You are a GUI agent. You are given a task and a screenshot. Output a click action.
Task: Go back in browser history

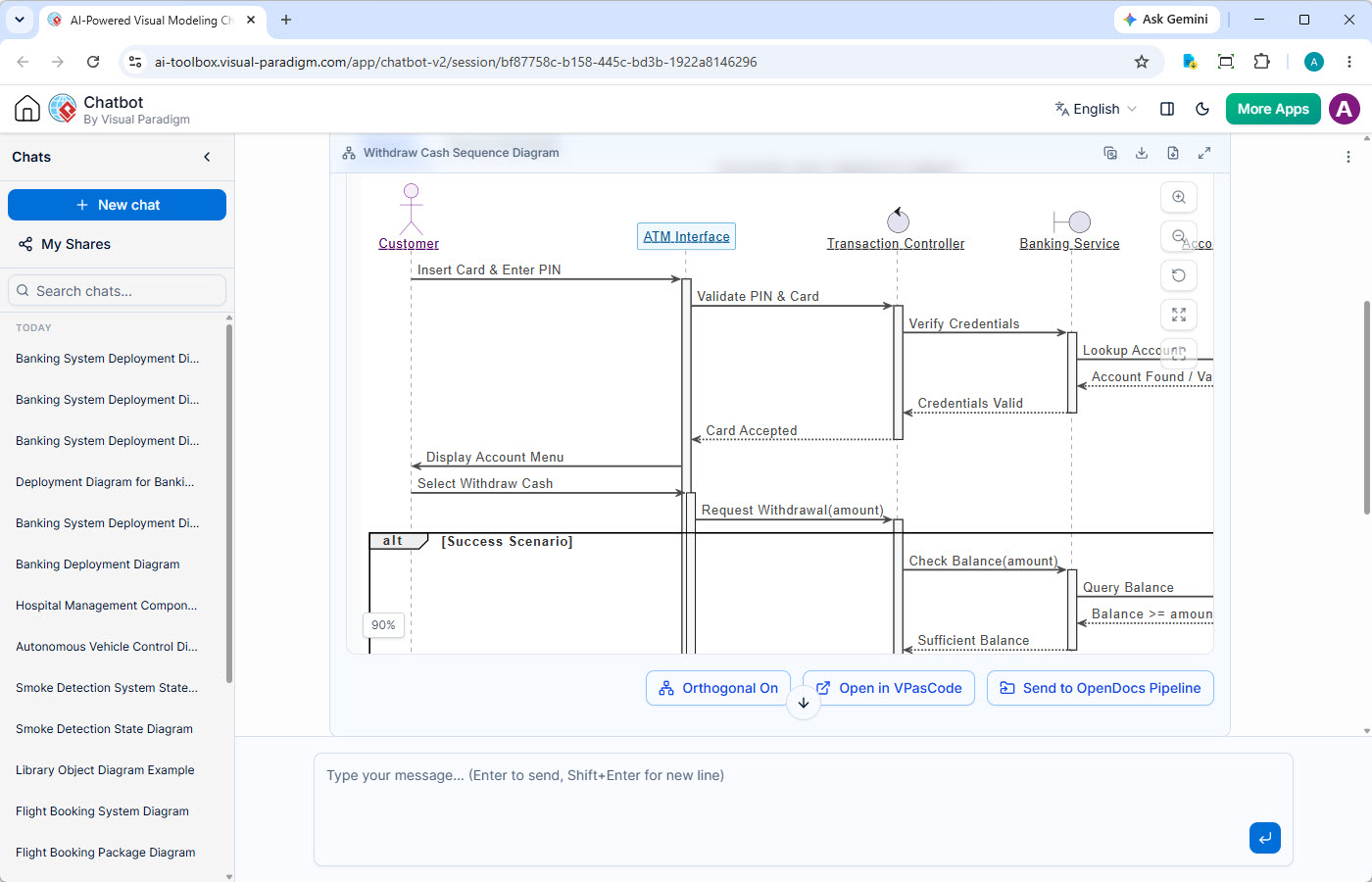pos(23,62)
